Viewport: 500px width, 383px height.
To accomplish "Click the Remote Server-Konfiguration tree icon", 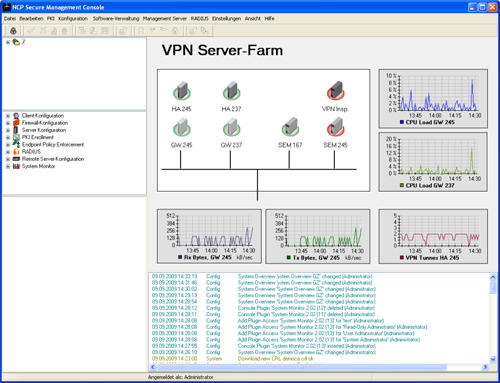I will [16, 159].
